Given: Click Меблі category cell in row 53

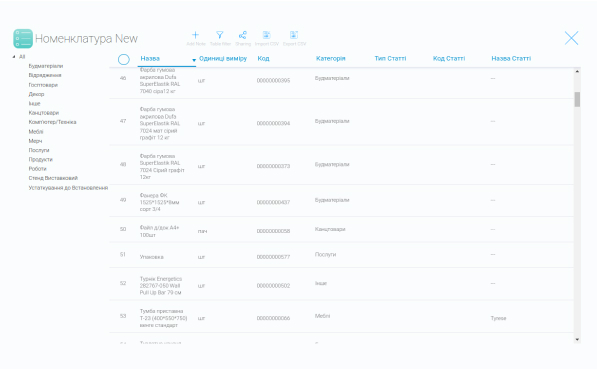Looking at the screenshot, I should tap(322, 316).
